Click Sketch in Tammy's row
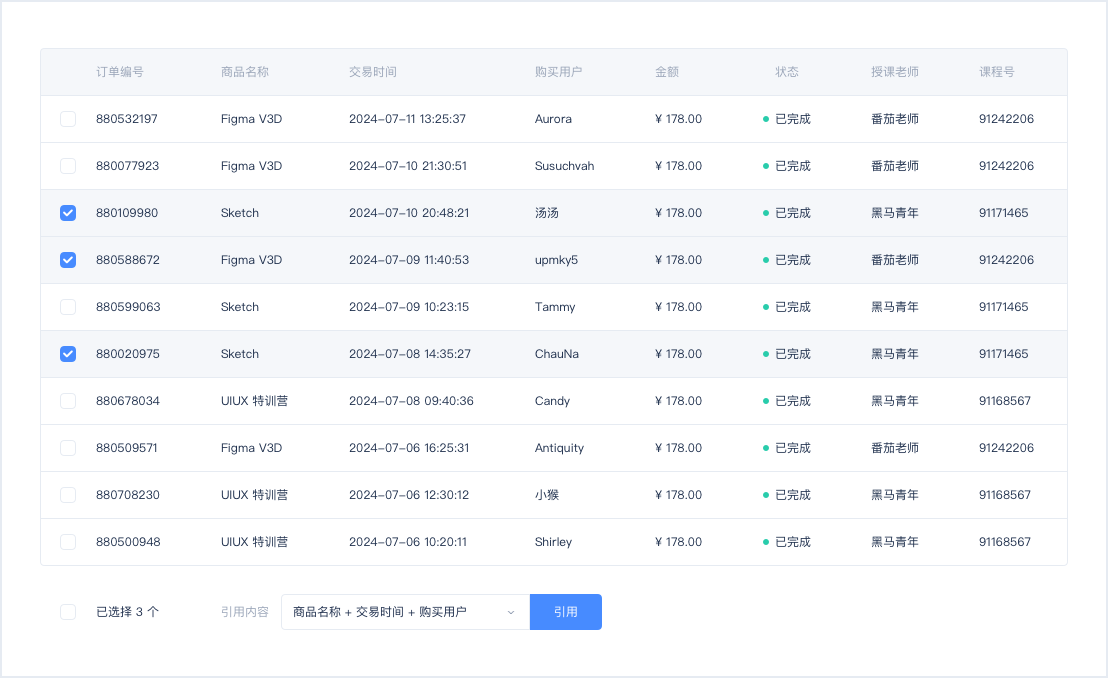The image size is (1108, 678). 240,307
